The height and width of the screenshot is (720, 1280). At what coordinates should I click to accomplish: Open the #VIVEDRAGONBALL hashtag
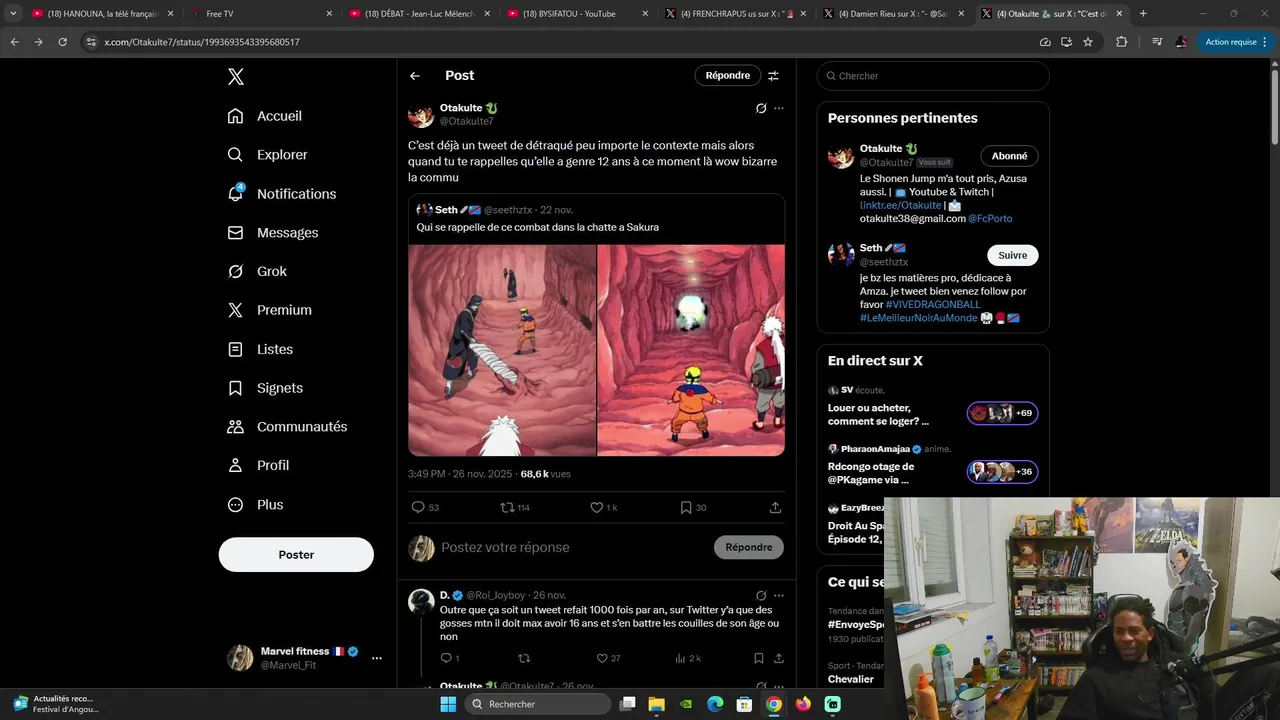click(x=933, y=304)
